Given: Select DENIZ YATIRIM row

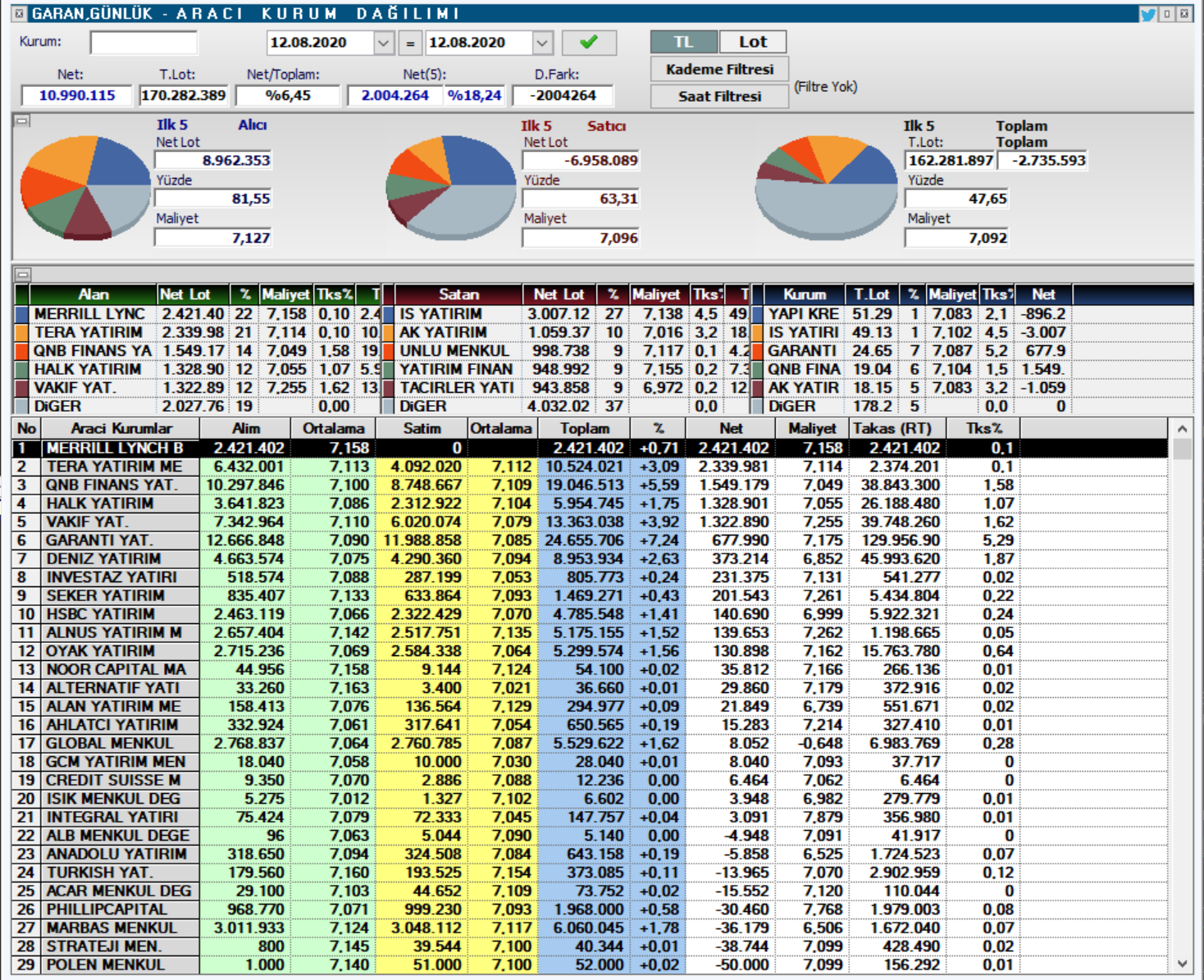Looking at the screenshot, I should [589, 559].
